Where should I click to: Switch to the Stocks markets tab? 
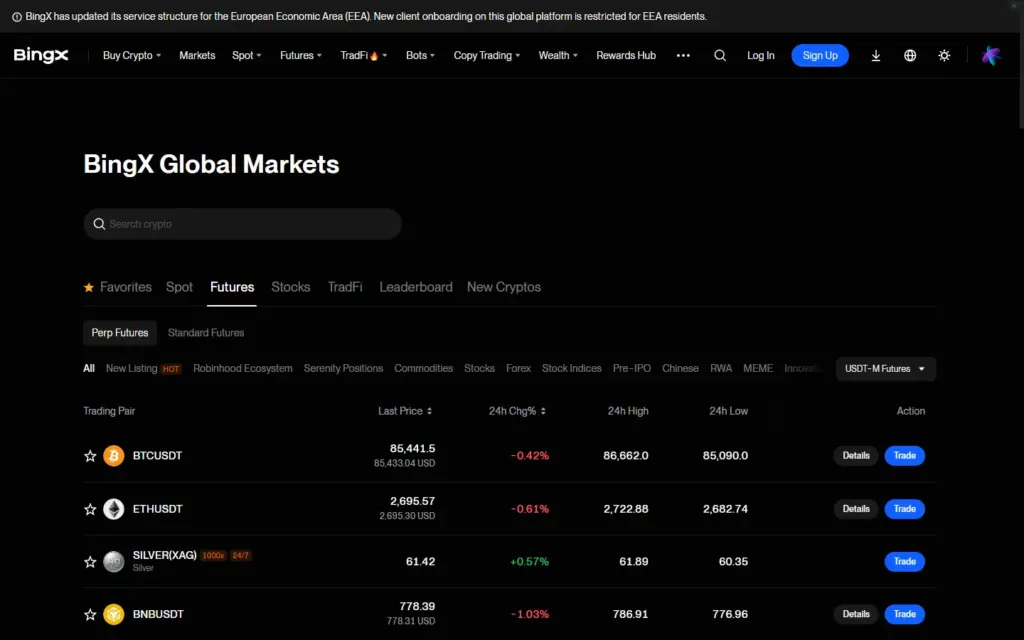click(x=291, y=287)
